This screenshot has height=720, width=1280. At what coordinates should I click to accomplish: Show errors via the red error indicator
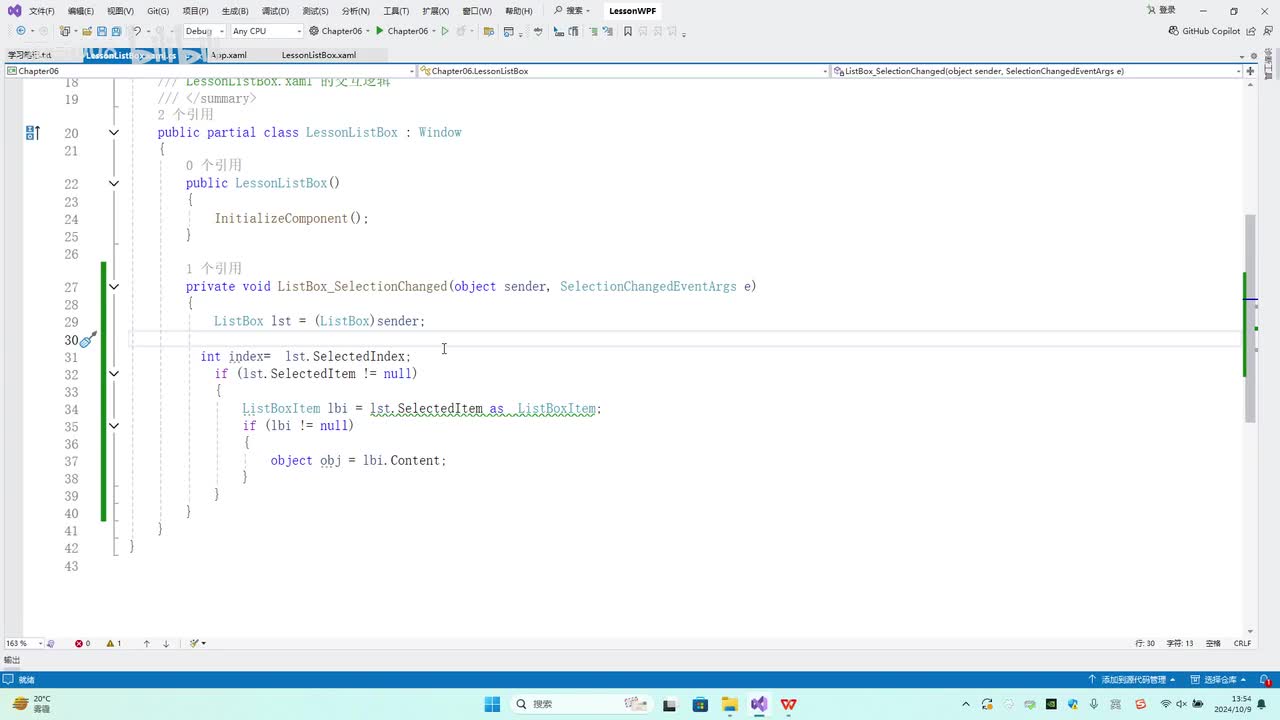coord(83,643)
